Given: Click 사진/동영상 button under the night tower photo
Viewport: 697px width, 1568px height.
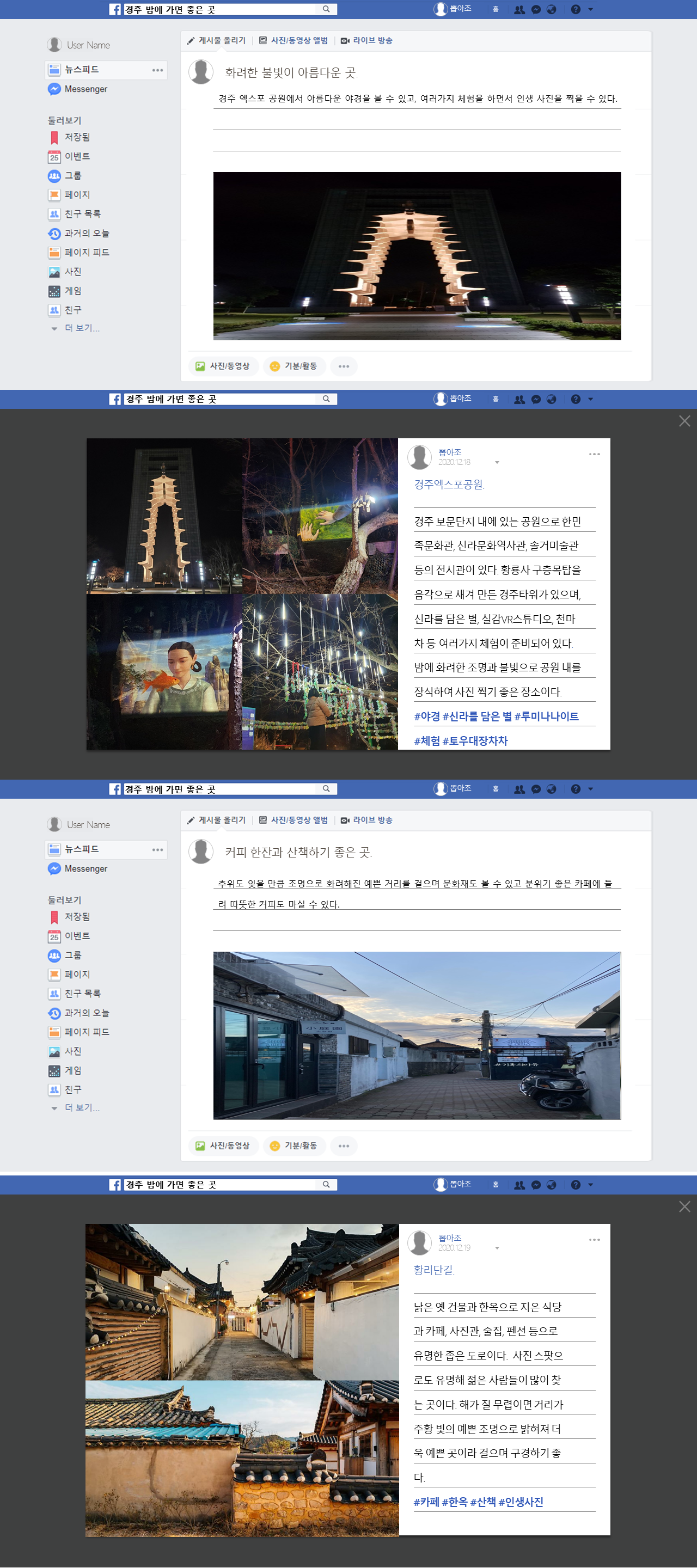Looking at the screenshot, I should point(223,366).
